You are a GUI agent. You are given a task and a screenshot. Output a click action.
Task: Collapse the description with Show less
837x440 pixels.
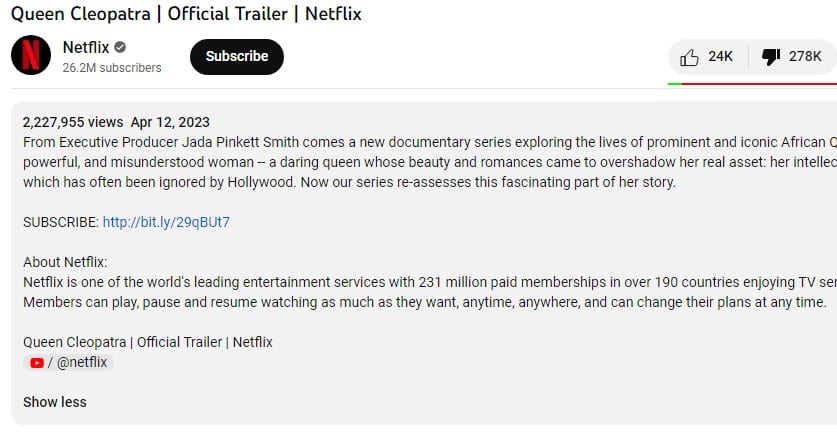tap(54, 402)
